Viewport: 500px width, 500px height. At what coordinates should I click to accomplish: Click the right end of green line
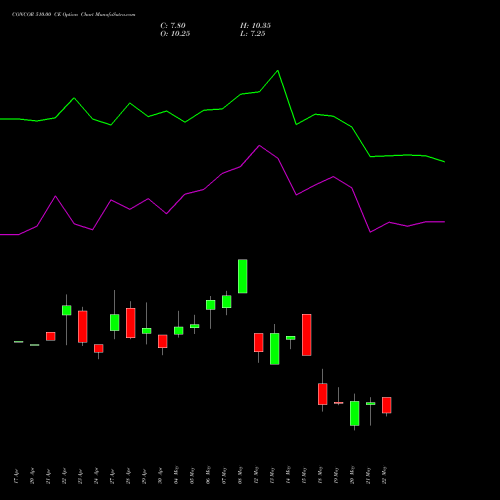445,162
